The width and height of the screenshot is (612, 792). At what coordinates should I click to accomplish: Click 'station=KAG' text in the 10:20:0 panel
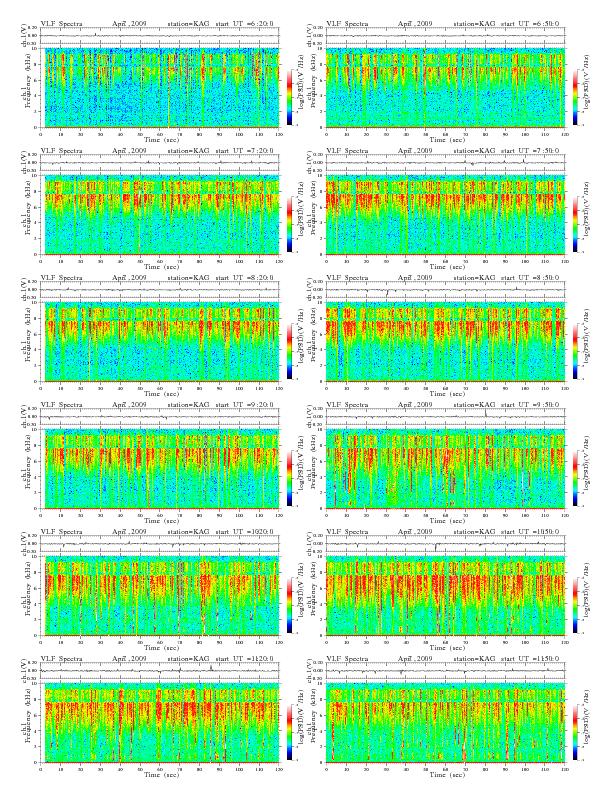188,532
